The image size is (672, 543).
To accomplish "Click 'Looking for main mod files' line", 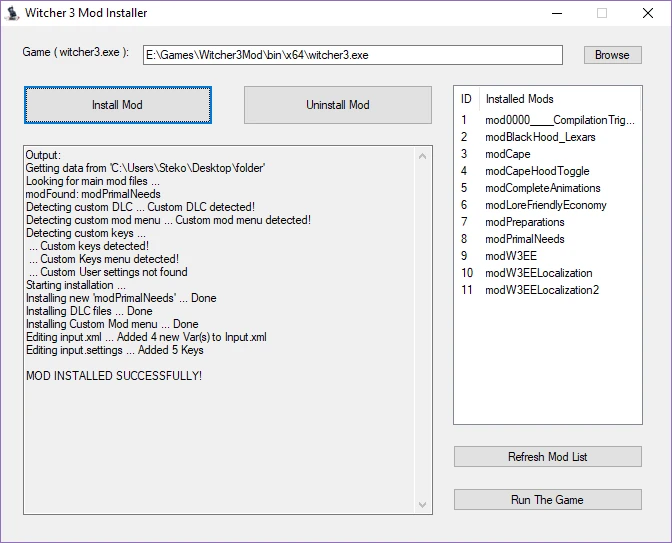I will coord(93,181).
